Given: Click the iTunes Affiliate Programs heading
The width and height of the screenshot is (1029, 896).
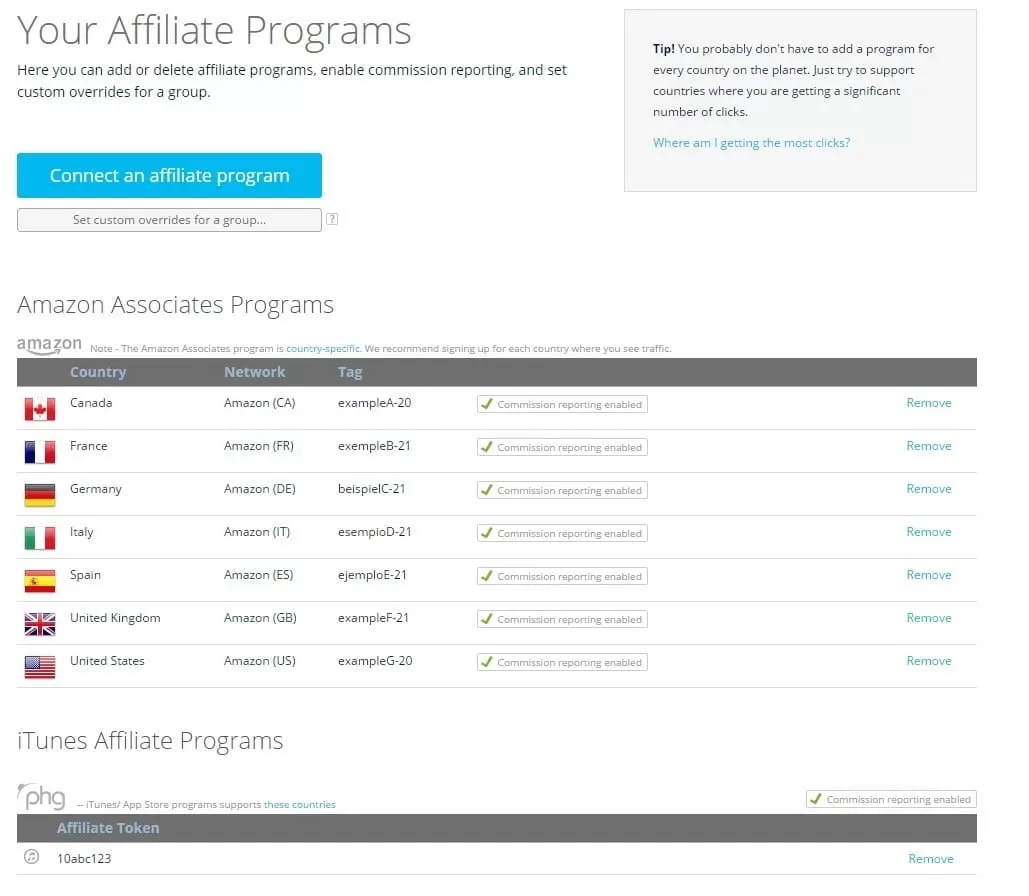Looking at the screenshot, I should click(x=150, y=741).
